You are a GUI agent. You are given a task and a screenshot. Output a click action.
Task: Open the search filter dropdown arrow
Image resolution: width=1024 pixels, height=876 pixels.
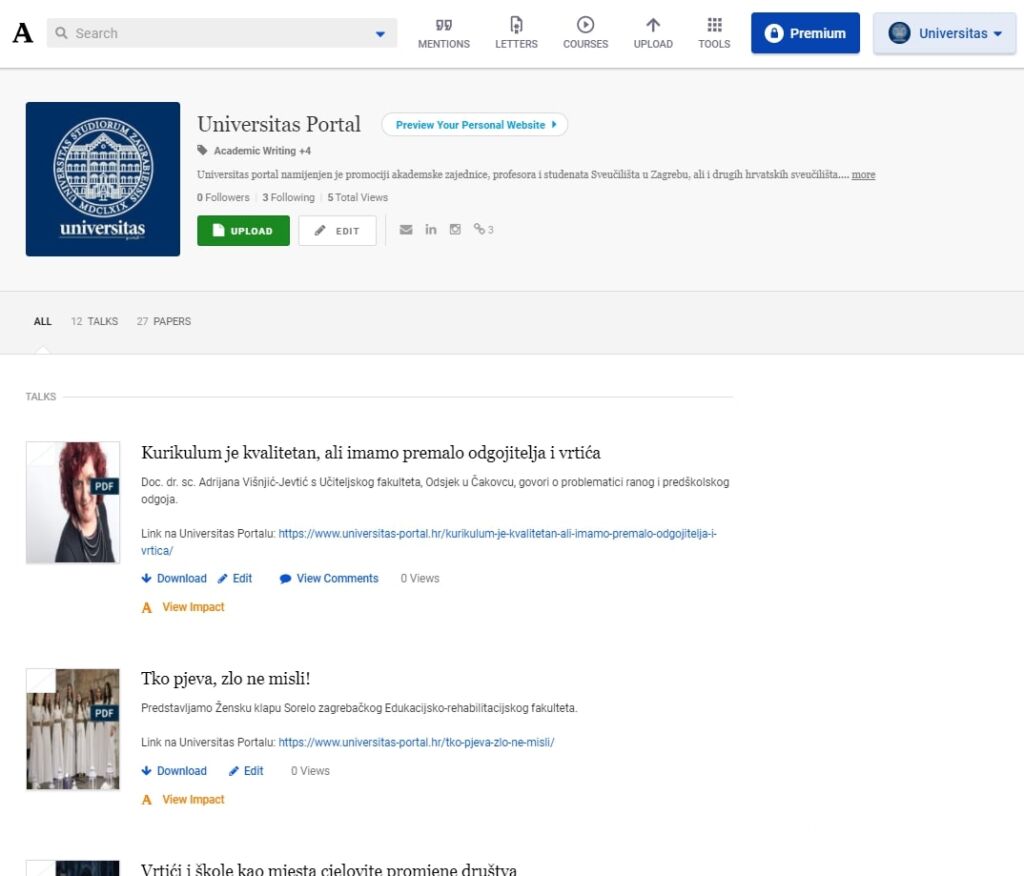click(378, 32)
